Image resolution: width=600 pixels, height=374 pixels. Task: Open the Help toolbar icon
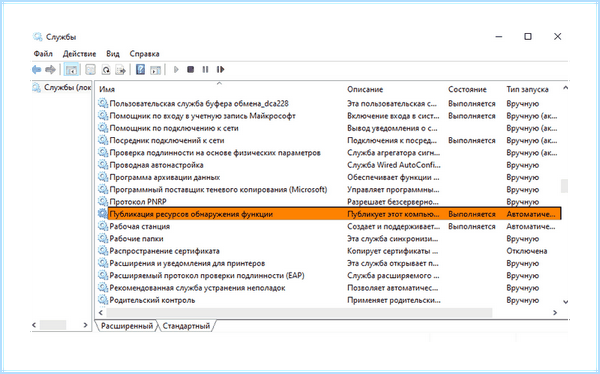(140, 70)
